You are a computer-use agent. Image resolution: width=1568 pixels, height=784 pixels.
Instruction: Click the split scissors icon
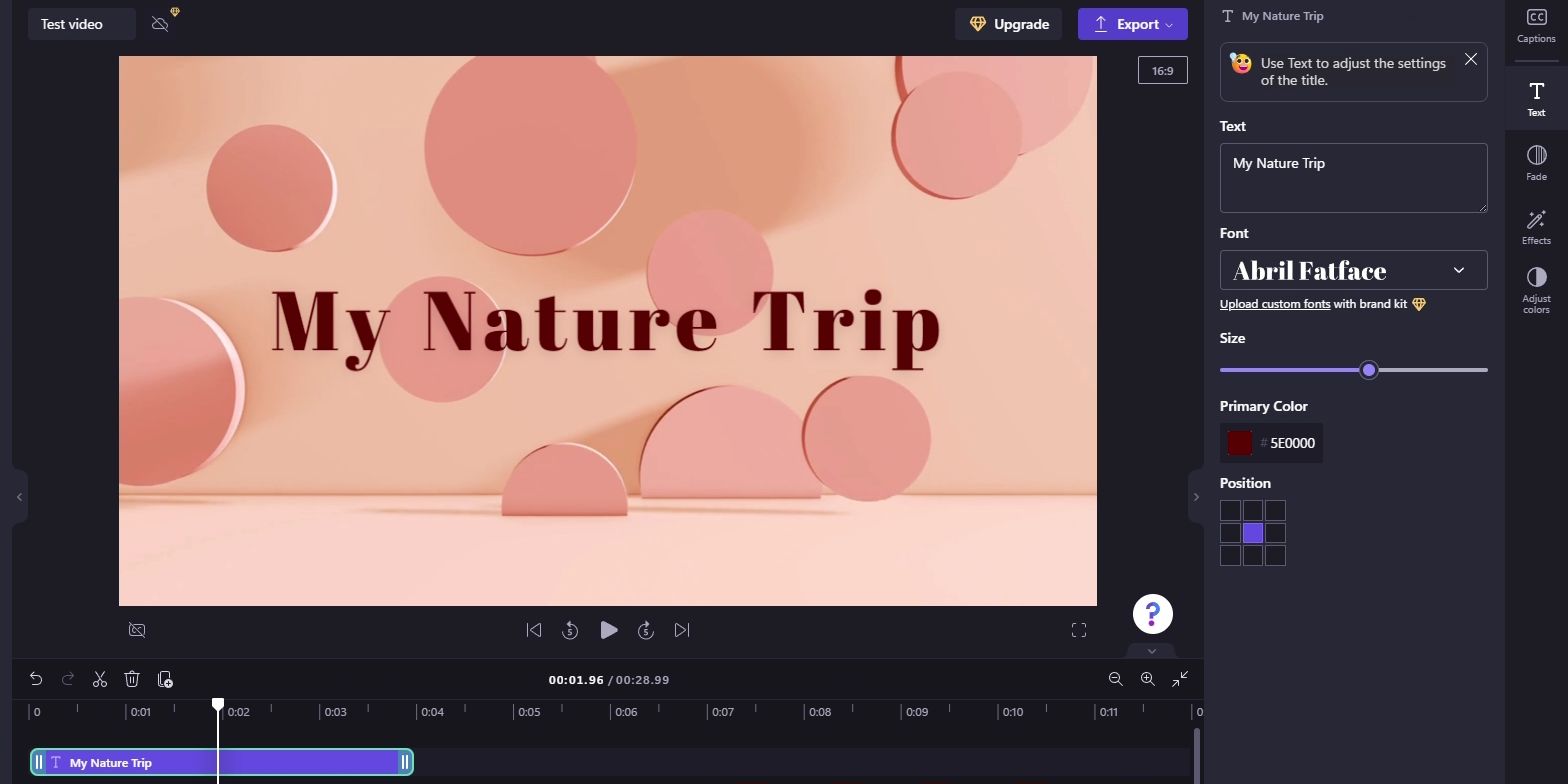100,680
